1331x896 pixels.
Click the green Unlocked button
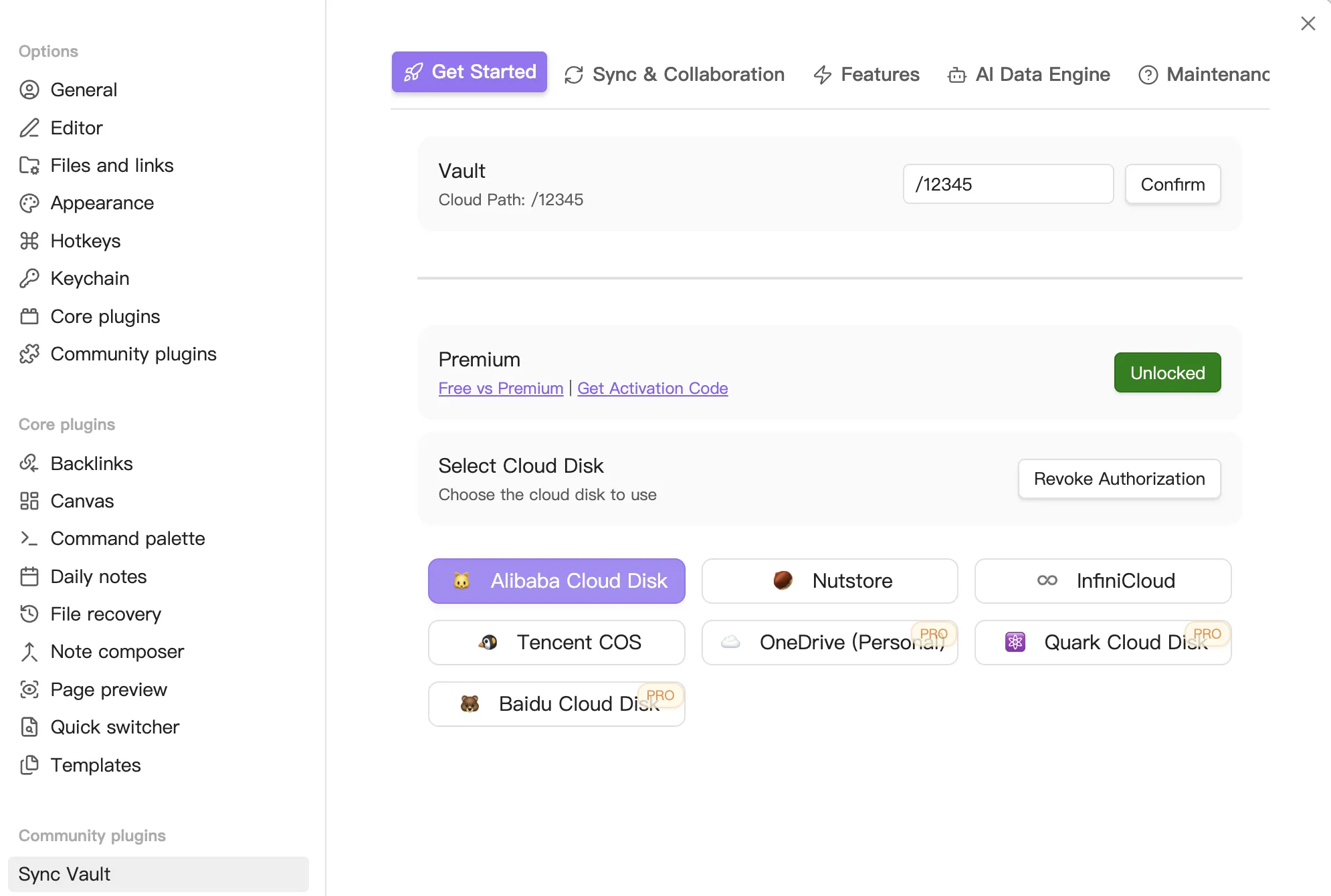coord(1167,372)
